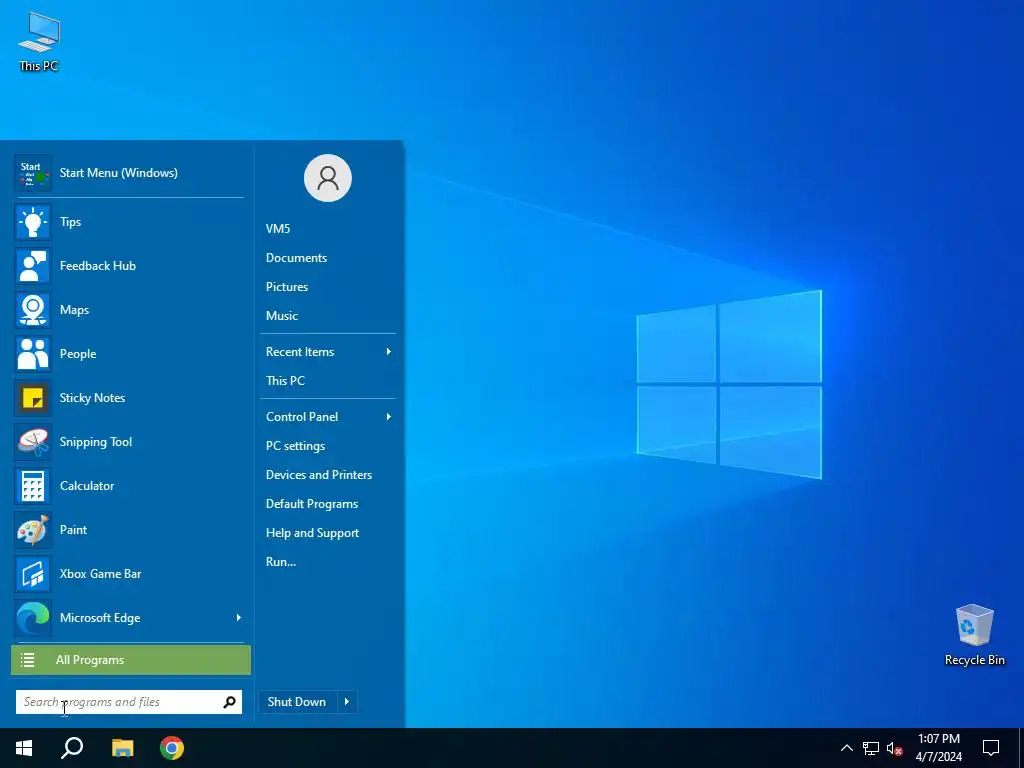
Task: Launch Sticky Notes icon
Action: (33, 398)
